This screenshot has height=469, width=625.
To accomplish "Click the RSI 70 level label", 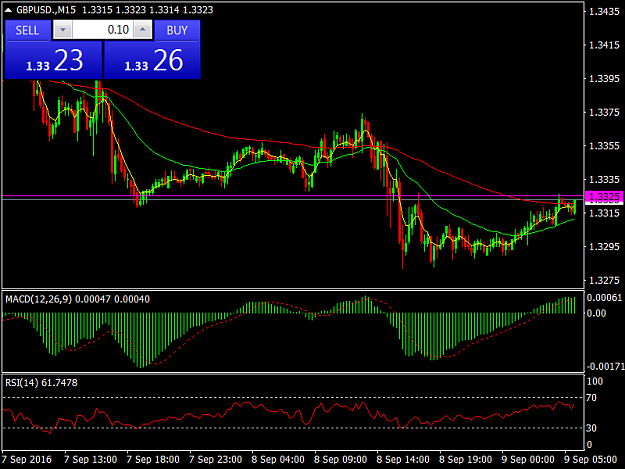I will coord(592,398).
